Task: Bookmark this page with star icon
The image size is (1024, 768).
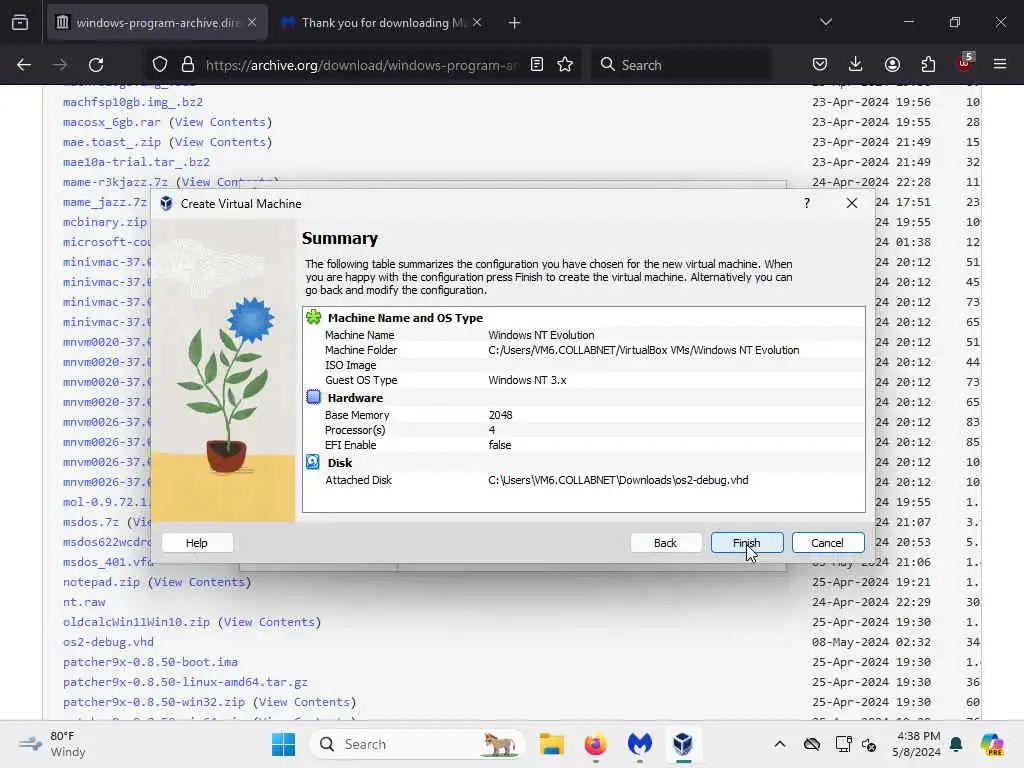Action: click(566, 65)
